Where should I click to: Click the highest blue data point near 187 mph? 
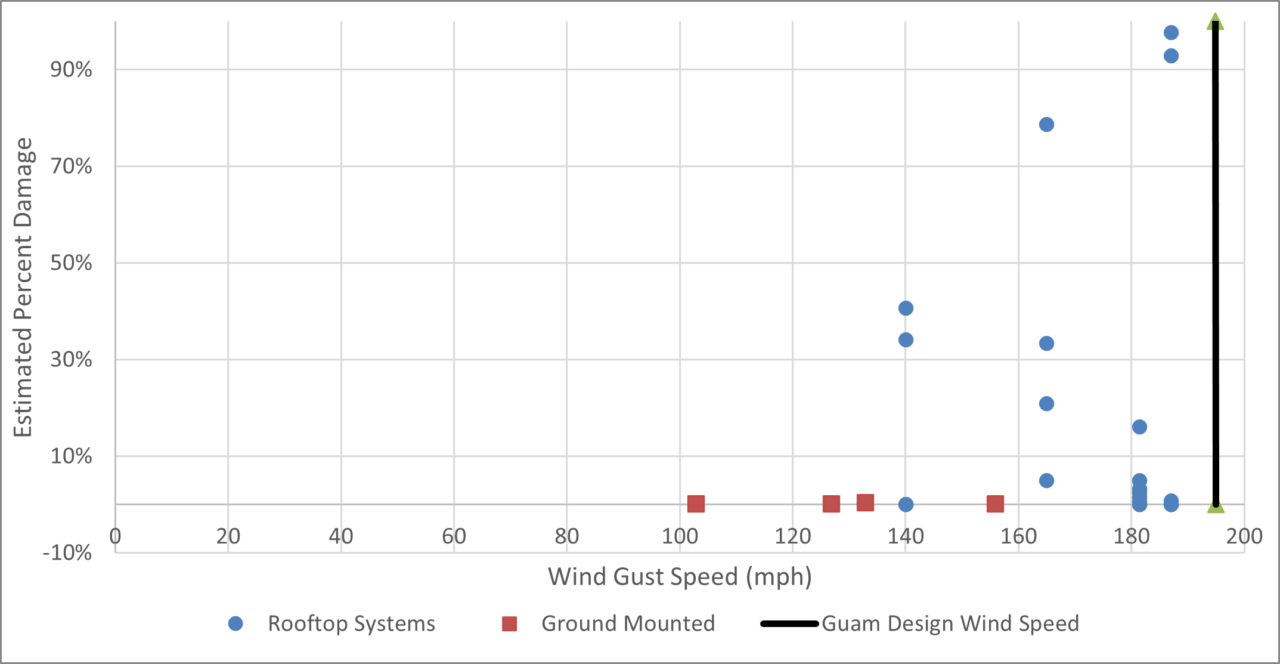pos(1170,32)
